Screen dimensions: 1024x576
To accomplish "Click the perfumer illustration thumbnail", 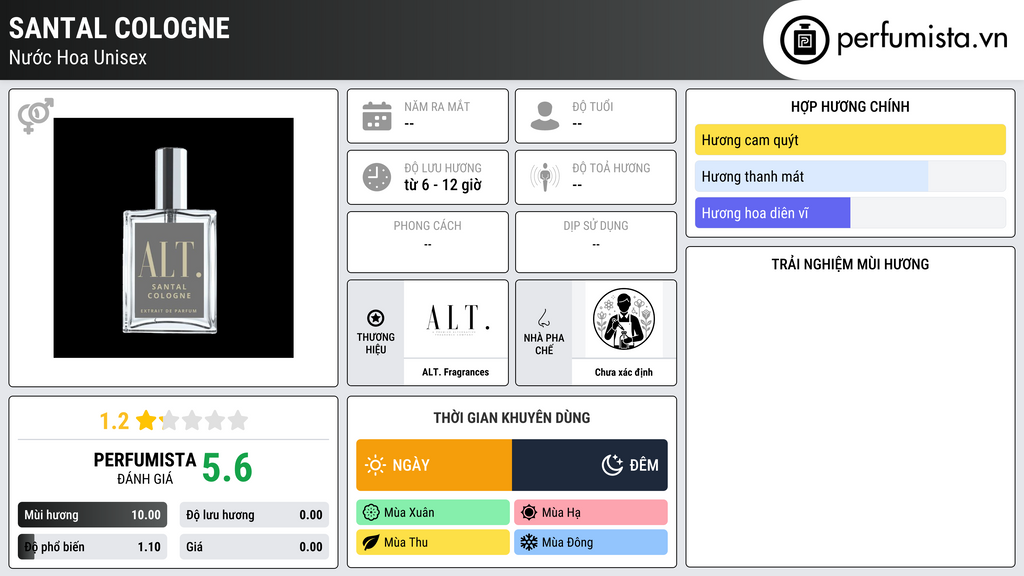I will 624,319.
